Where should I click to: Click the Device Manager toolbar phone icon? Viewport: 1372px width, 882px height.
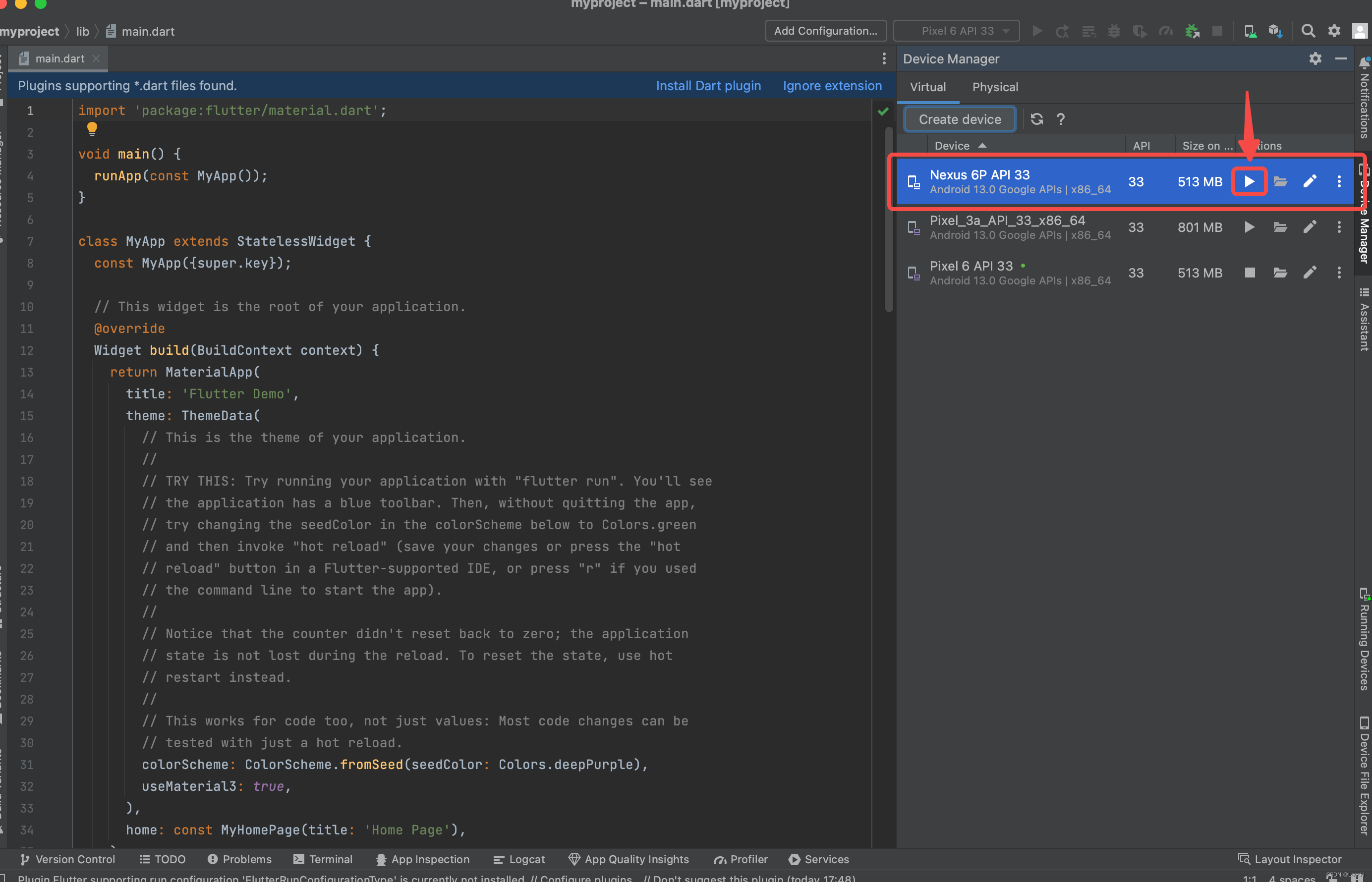tap(1250, 31)
